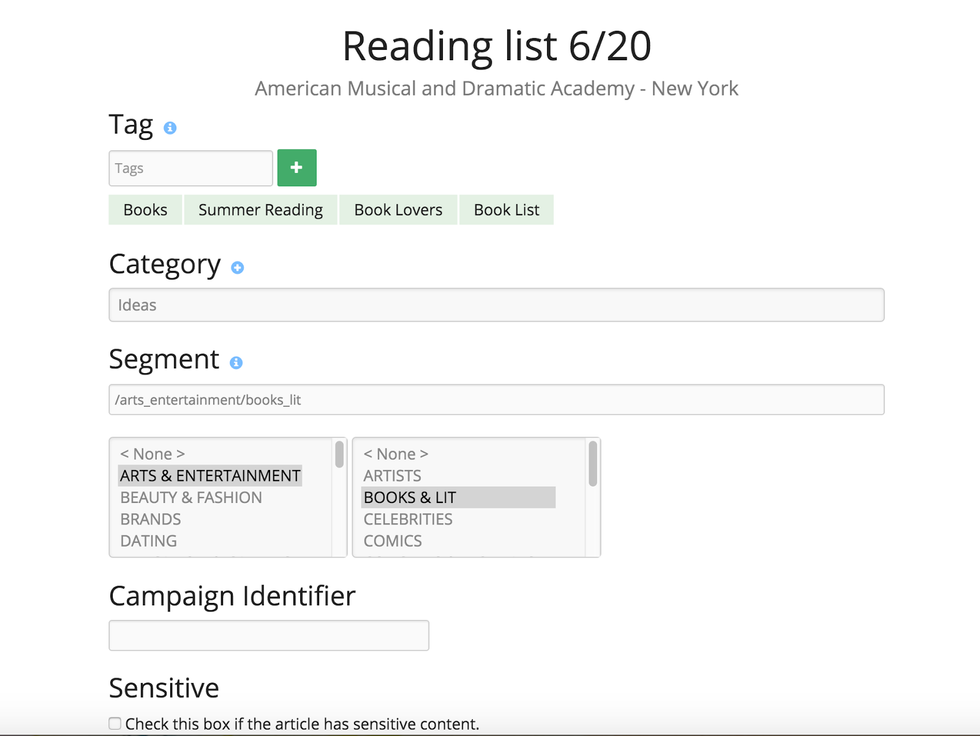Click the Book List tag
Viewport: 980px width, 736px height.
point(506,210)
